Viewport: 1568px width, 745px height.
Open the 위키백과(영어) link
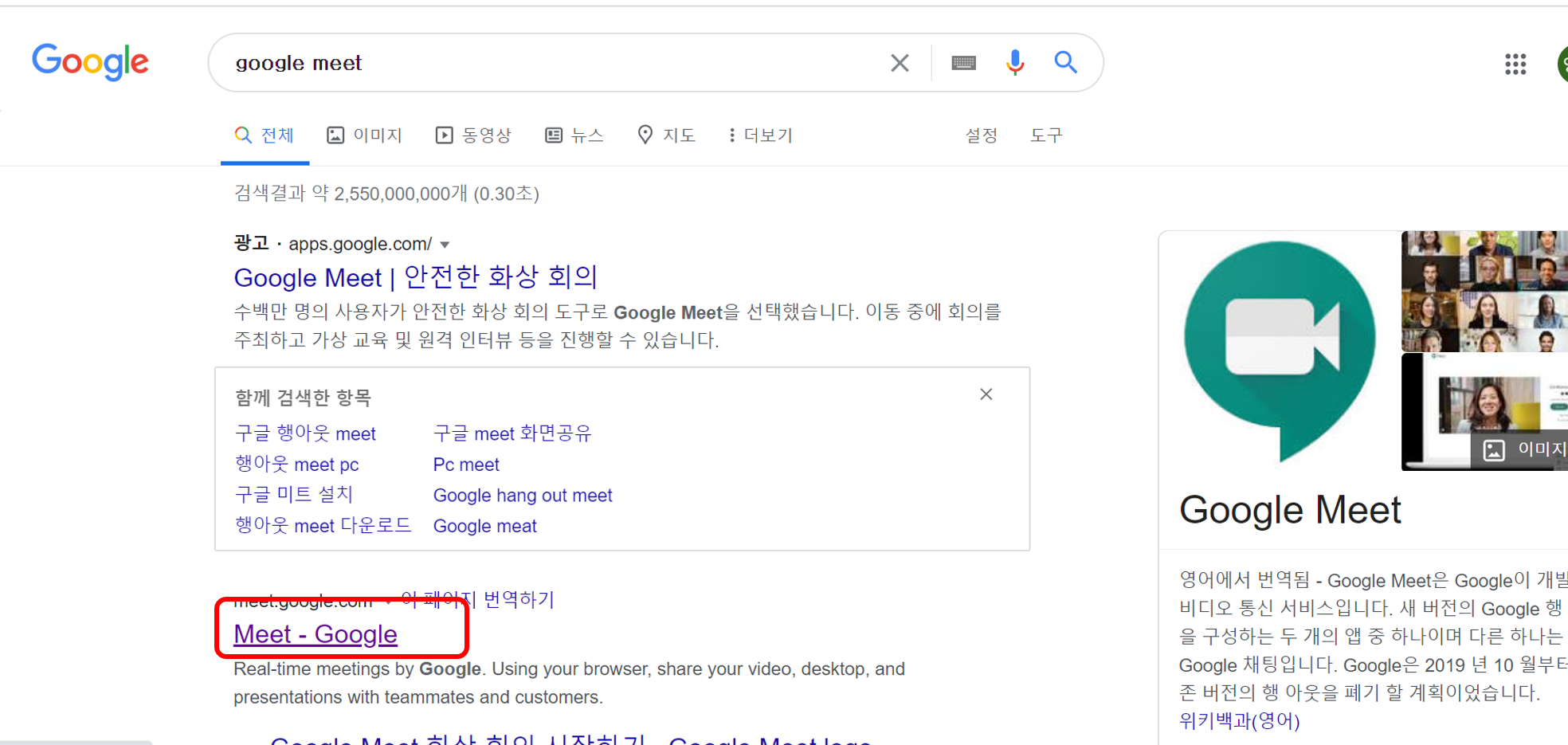(1239, 721)
